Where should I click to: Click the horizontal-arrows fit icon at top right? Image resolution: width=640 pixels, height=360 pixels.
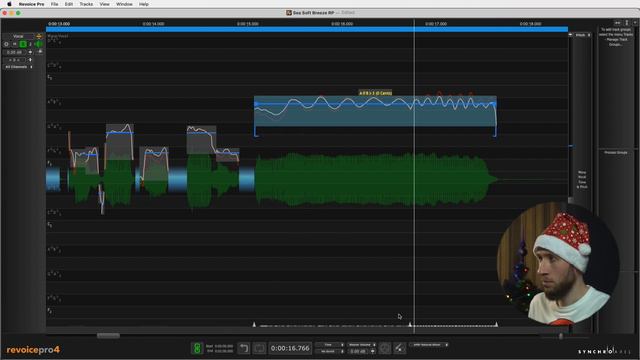[x=618, y=23]
